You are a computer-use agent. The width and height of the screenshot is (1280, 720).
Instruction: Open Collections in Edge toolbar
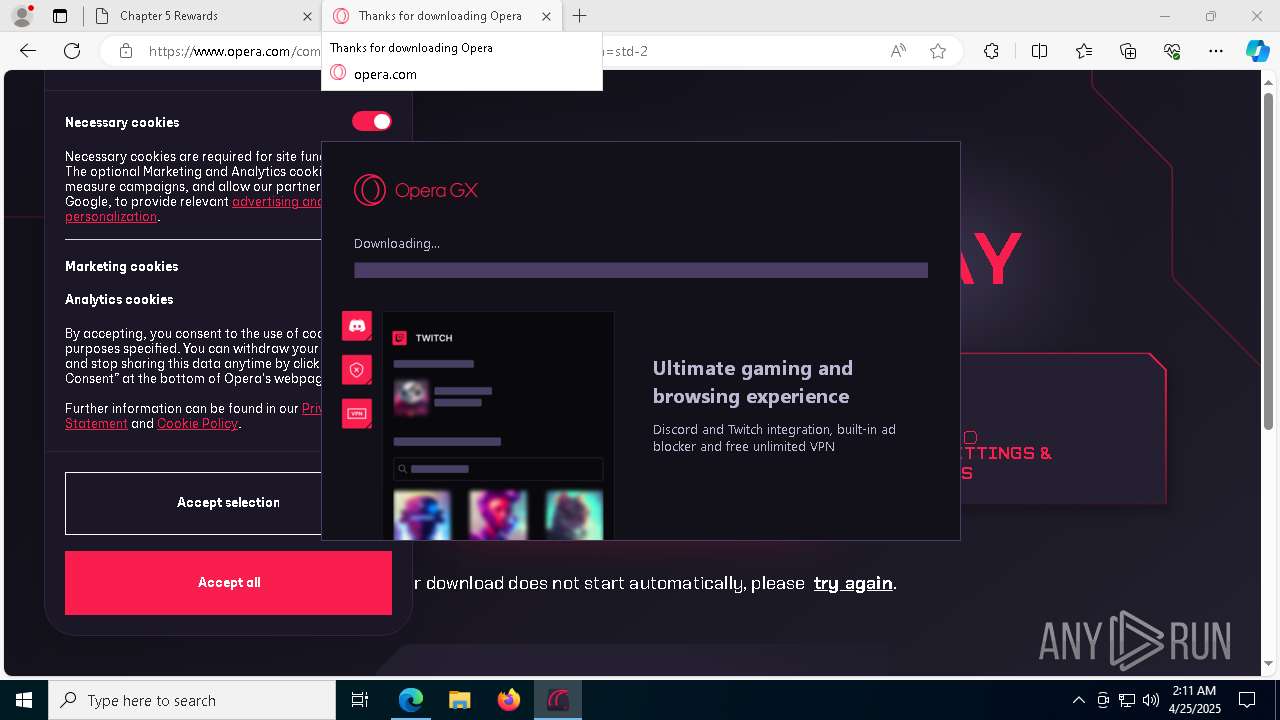click(x=1128, y=51)
